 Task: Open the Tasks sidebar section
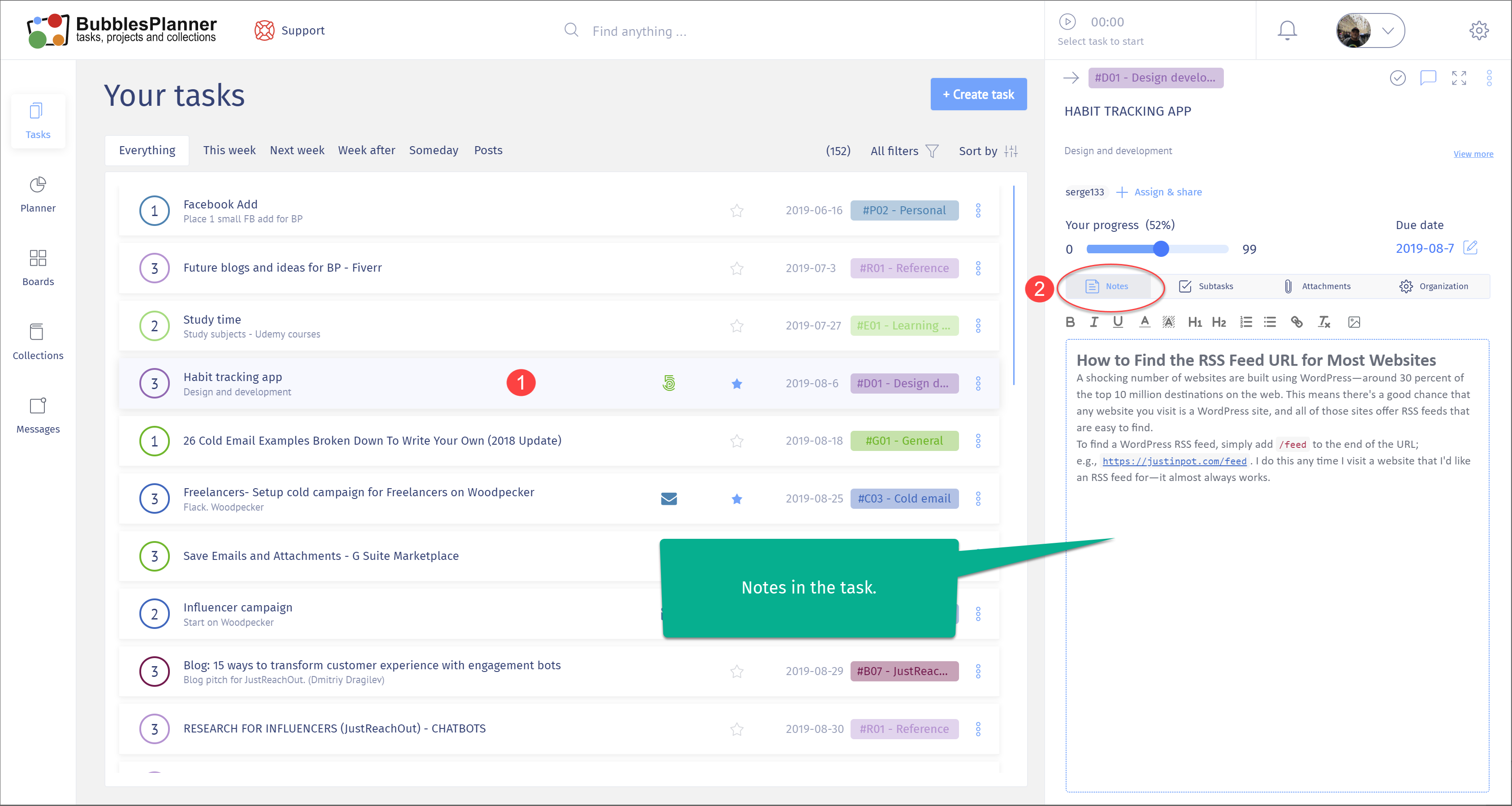click(38, 121)
